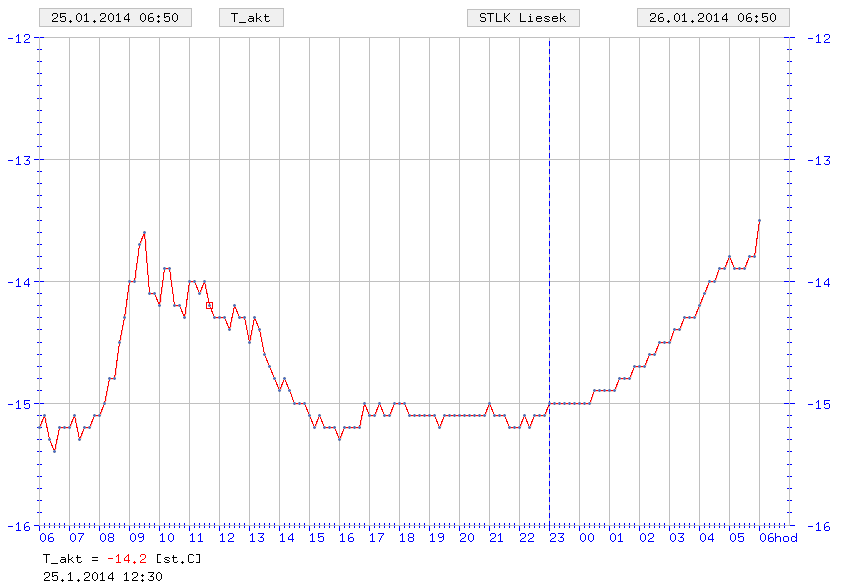Screen dimensions: 844x587
Task: Click the lowest dip point near hour 06 start
Action: (54, 451)
